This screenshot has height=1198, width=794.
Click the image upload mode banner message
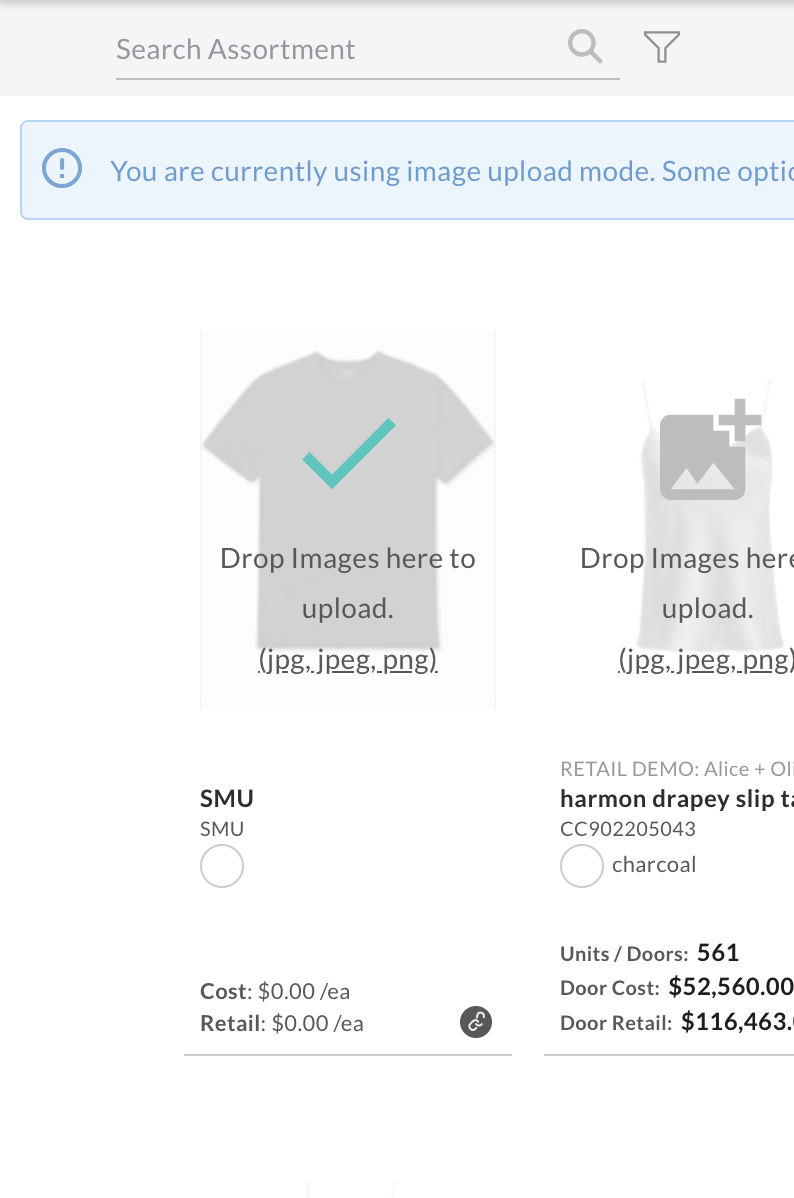pyautogui.click(x=452, y=171)
